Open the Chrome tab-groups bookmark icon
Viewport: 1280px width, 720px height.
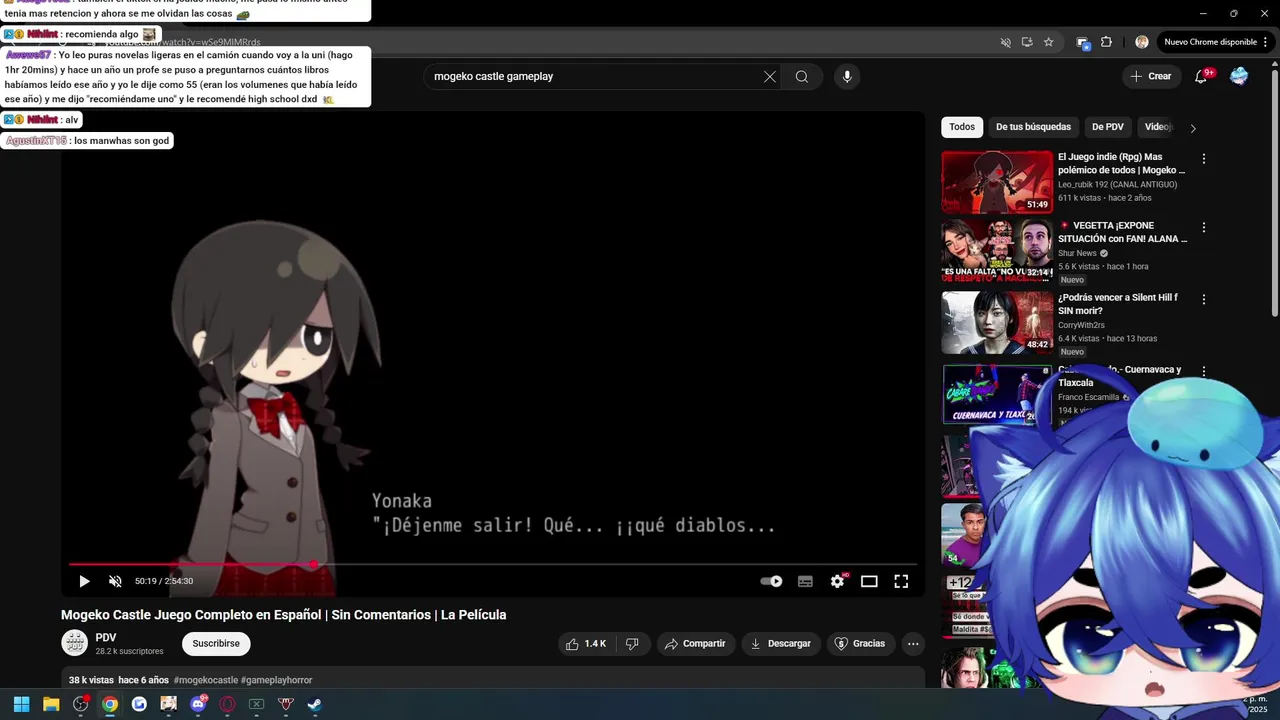1082,42
